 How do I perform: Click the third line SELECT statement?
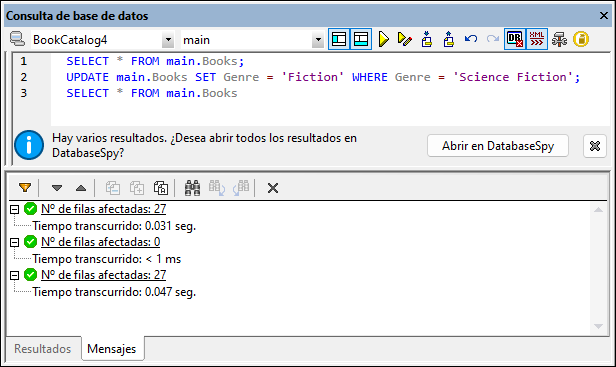click(x=152, y=93)
